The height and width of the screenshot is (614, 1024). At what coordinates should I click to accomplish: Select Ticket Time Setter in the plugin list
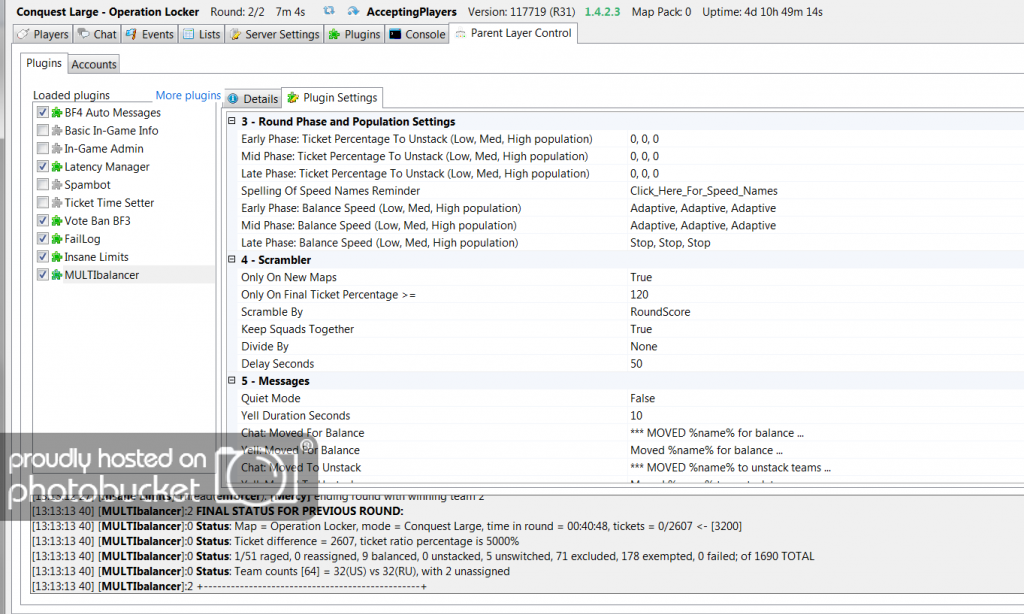[x=109, y=203]
